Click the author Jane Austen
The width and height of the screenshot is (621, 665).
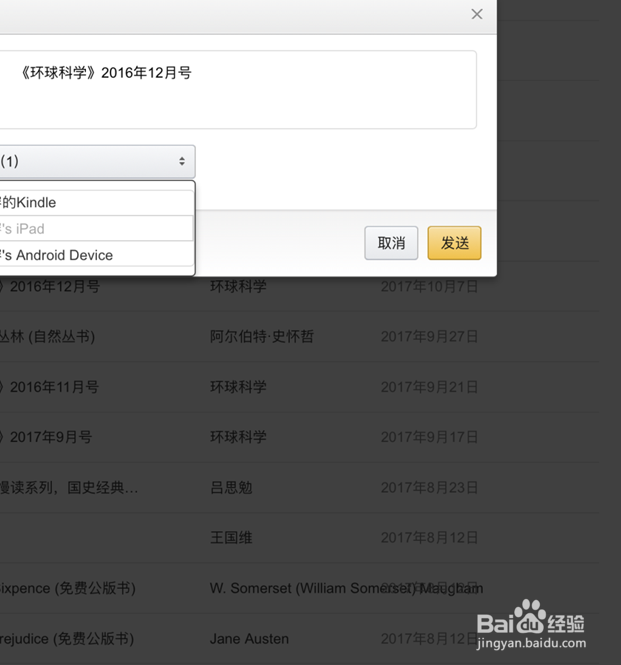coord(249,639)
